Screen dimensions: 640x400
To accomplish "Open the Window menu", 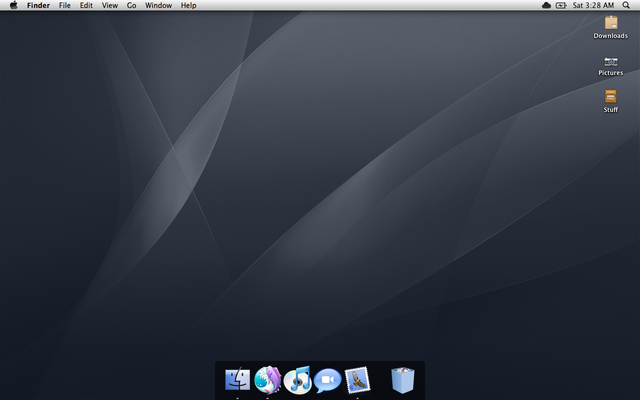I will pyautogui.click(x=158, y=5).
